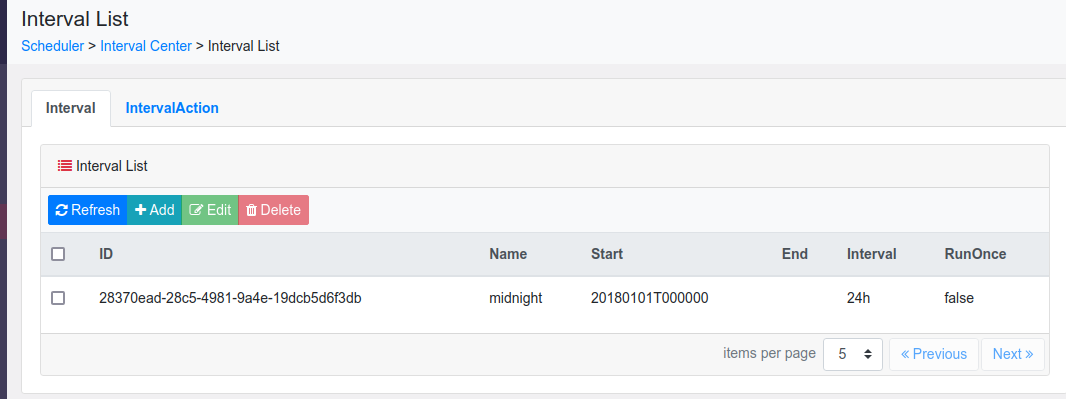
Task: Go to the Interval Center breadcrumb link
Action: pyautogui.click(x=146, y=46)
